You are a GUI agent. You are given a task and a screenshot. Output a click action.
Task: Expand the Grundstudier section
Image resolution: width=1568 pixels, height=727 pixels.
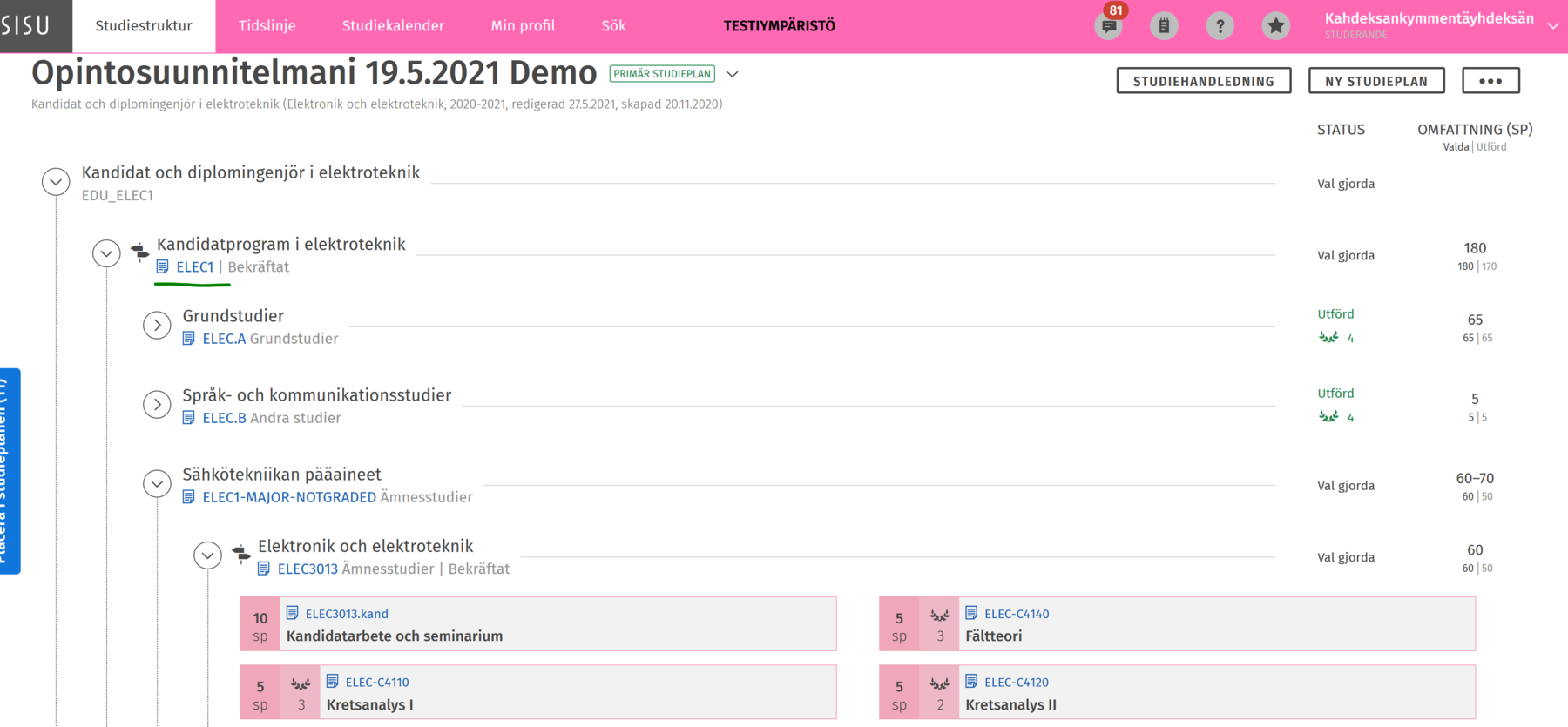pyautogui.click(x=157, y=325)
